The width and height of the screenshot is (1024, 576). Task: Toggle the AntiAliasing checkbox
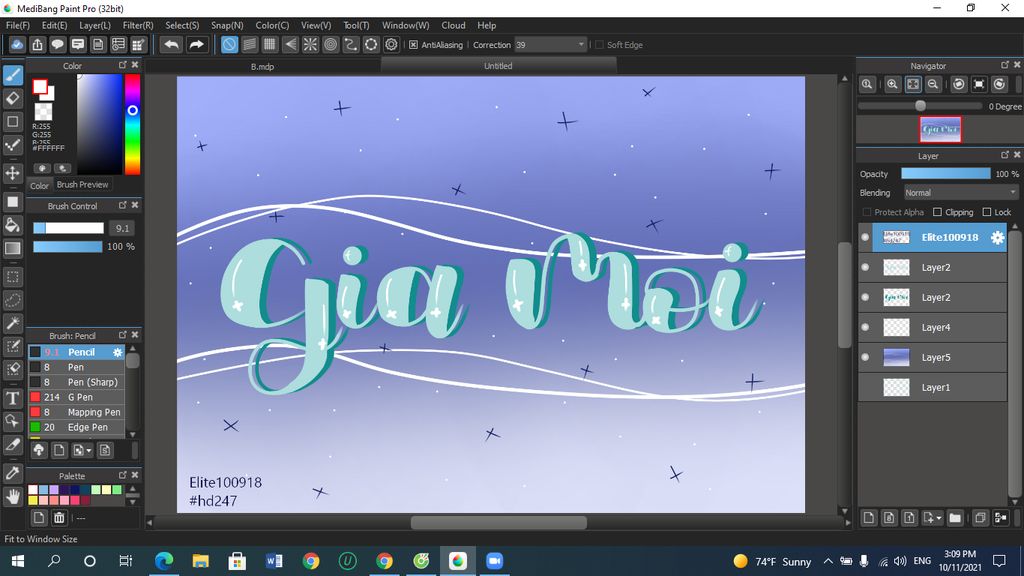413,44
